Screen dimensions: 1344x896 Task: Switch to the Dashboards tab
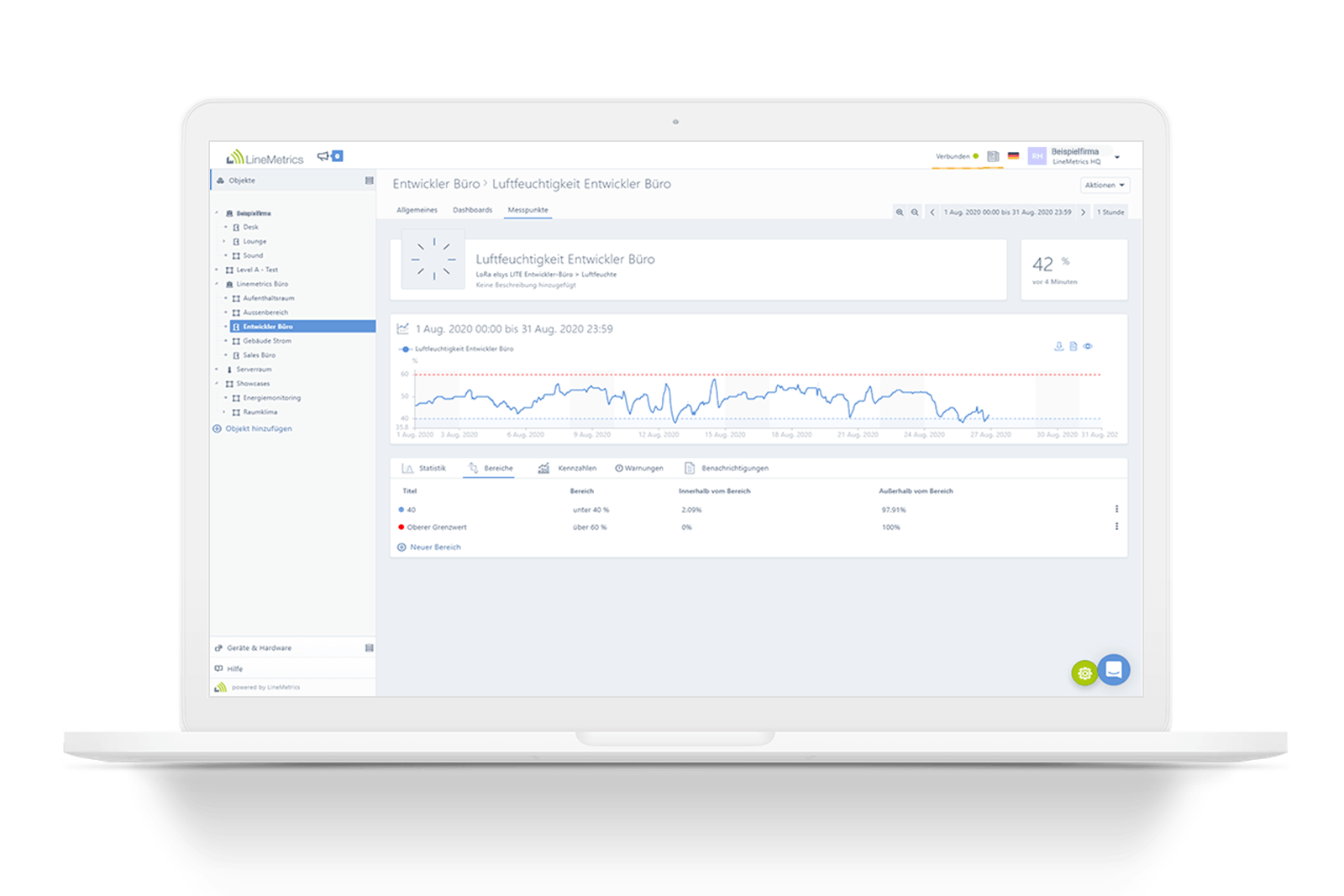[x=472, y=210]
